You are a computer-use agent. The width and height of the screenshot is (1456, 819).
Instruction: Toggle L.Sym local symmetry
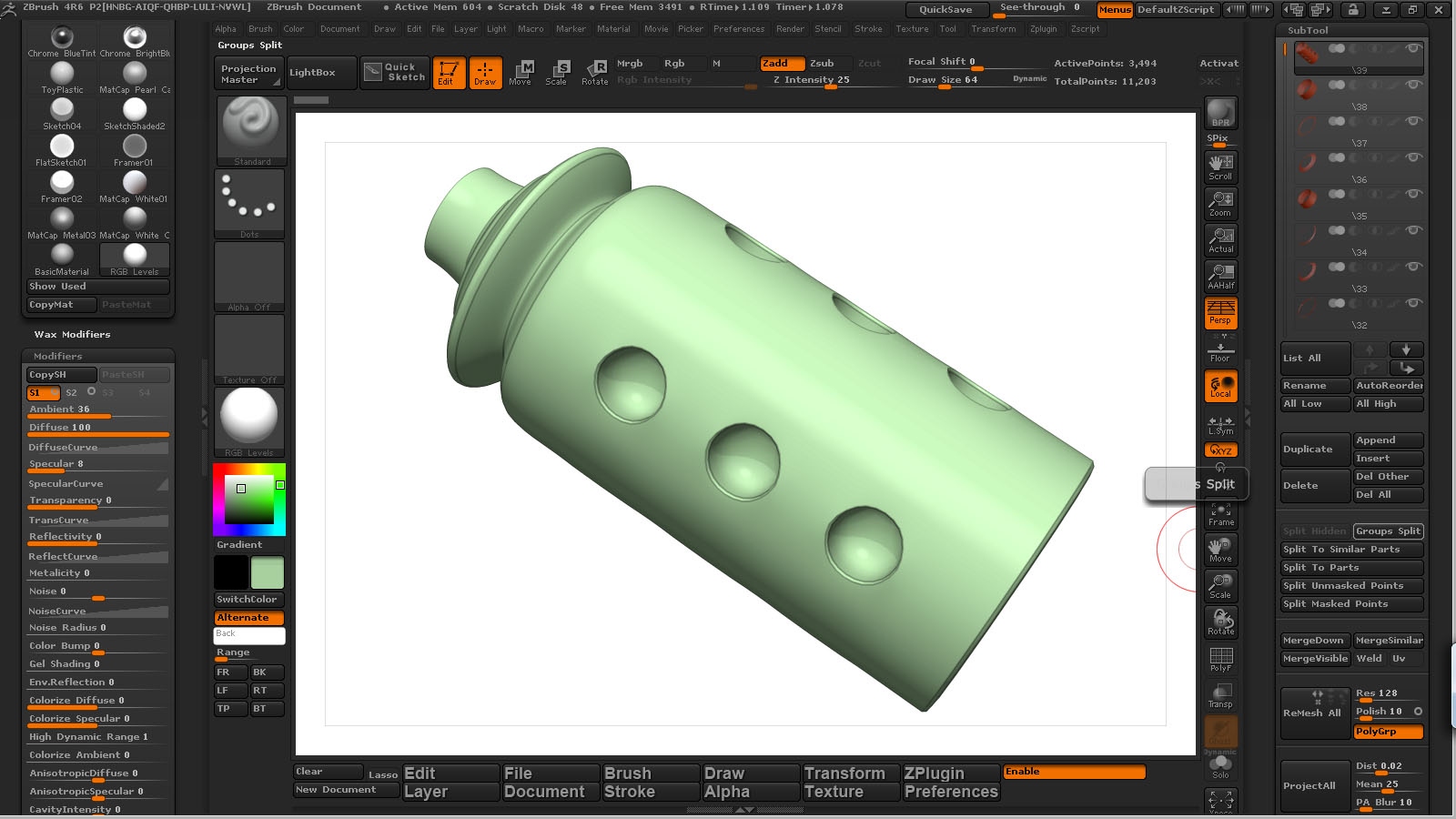[1220, 424]
